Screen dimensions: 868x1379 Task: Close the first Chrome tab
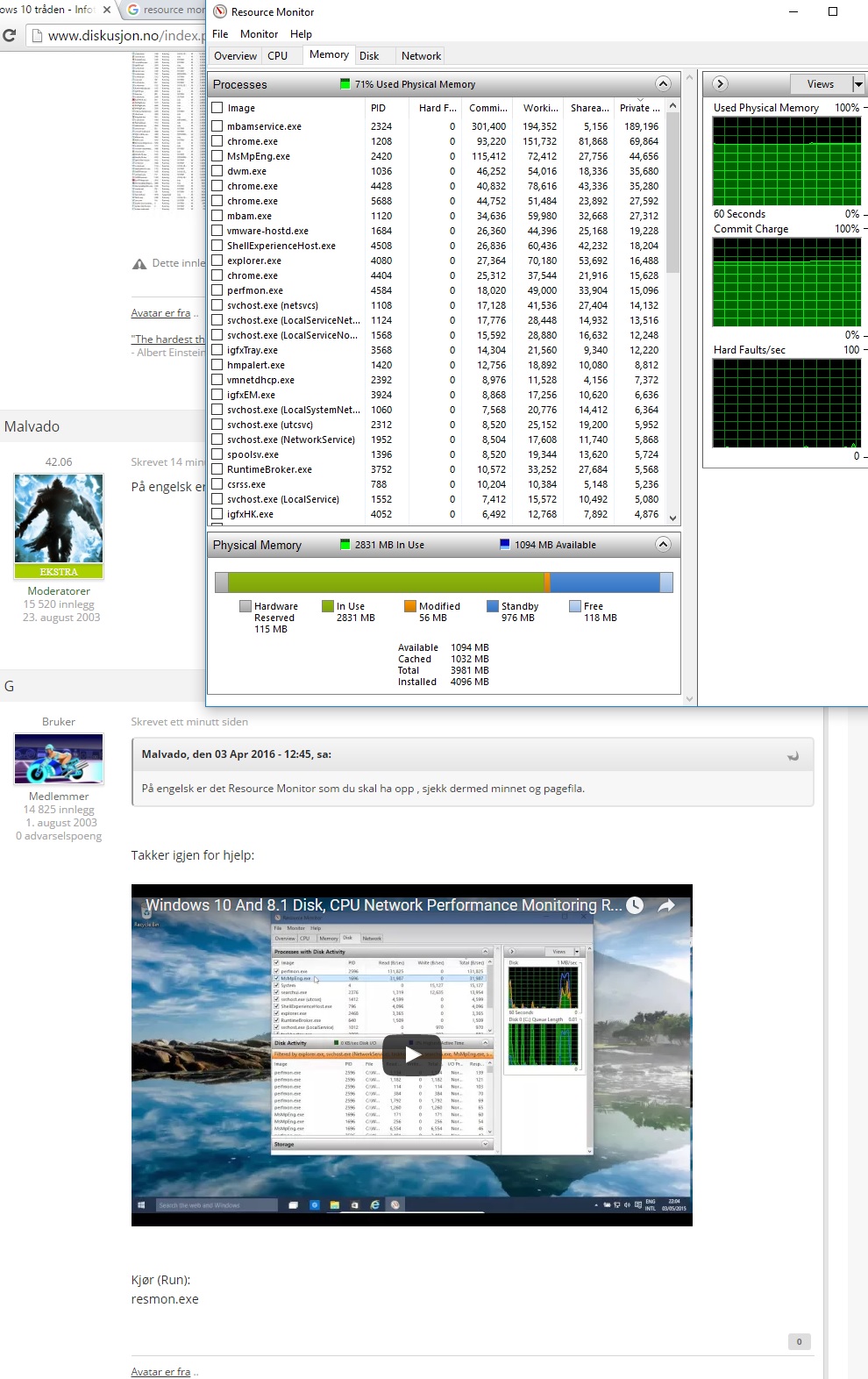(x=107, y=10)
